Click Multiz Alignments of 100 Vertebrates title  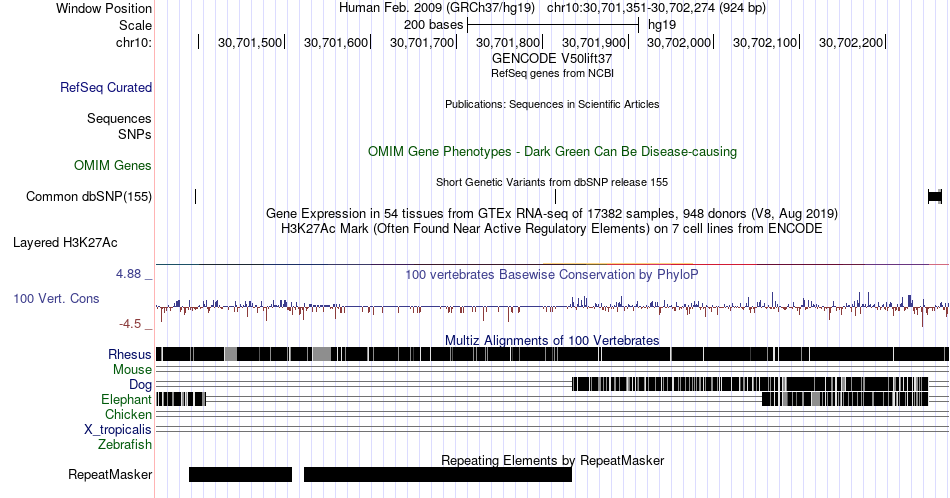[552, 340]
